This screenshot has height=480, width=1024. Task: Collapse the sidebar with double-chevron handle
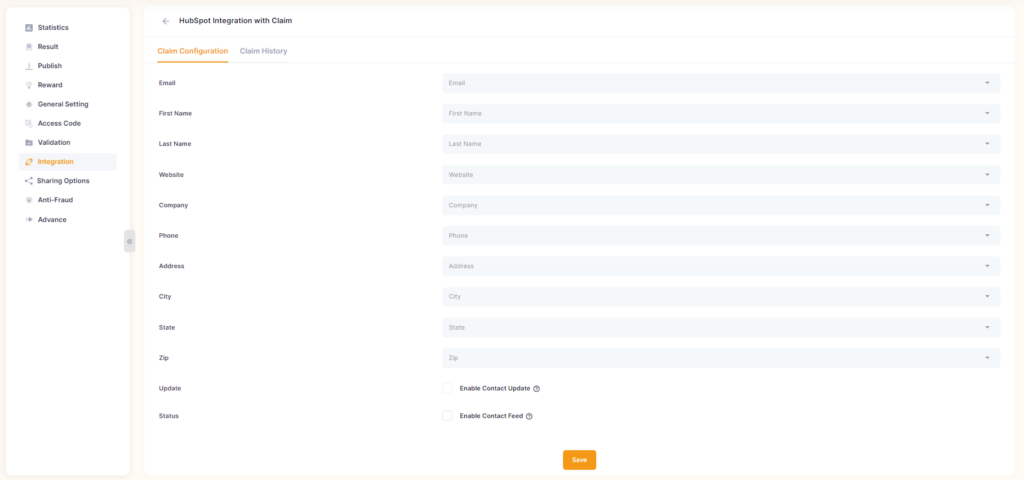129,241
